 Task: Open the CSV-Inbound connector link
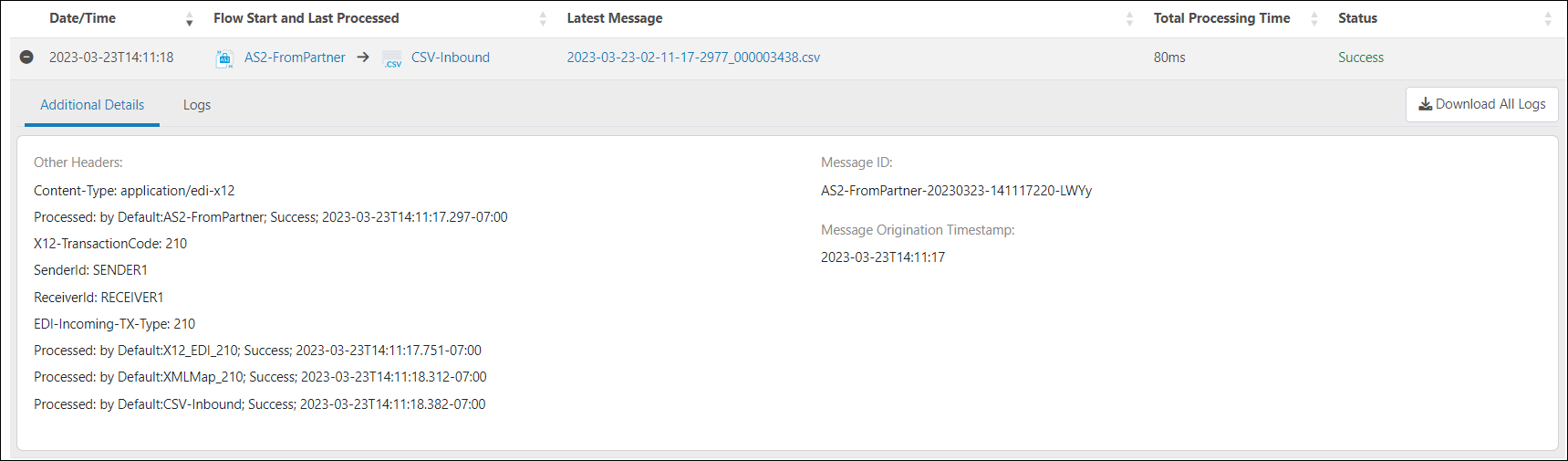point(451,58)
